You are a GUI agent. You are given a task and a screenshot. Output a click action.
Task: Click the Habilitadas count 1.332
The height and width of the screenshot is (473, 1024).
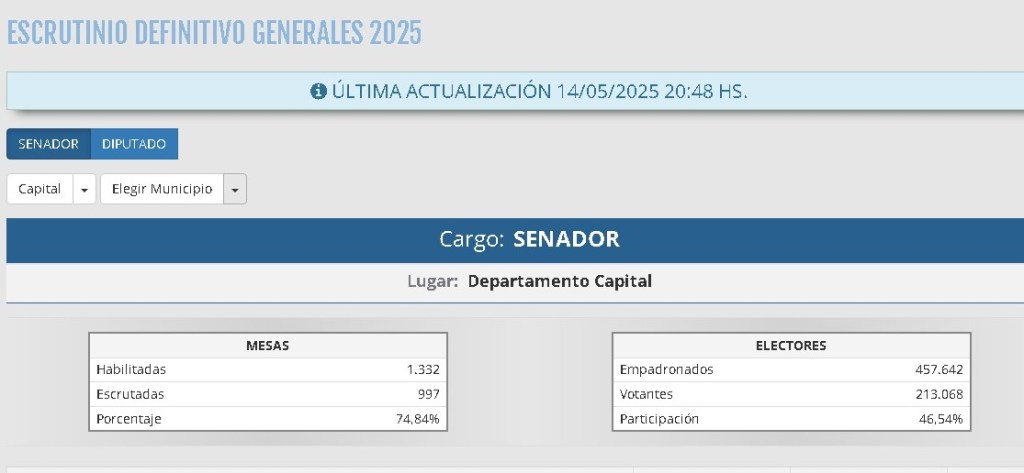tap(423, 370)
